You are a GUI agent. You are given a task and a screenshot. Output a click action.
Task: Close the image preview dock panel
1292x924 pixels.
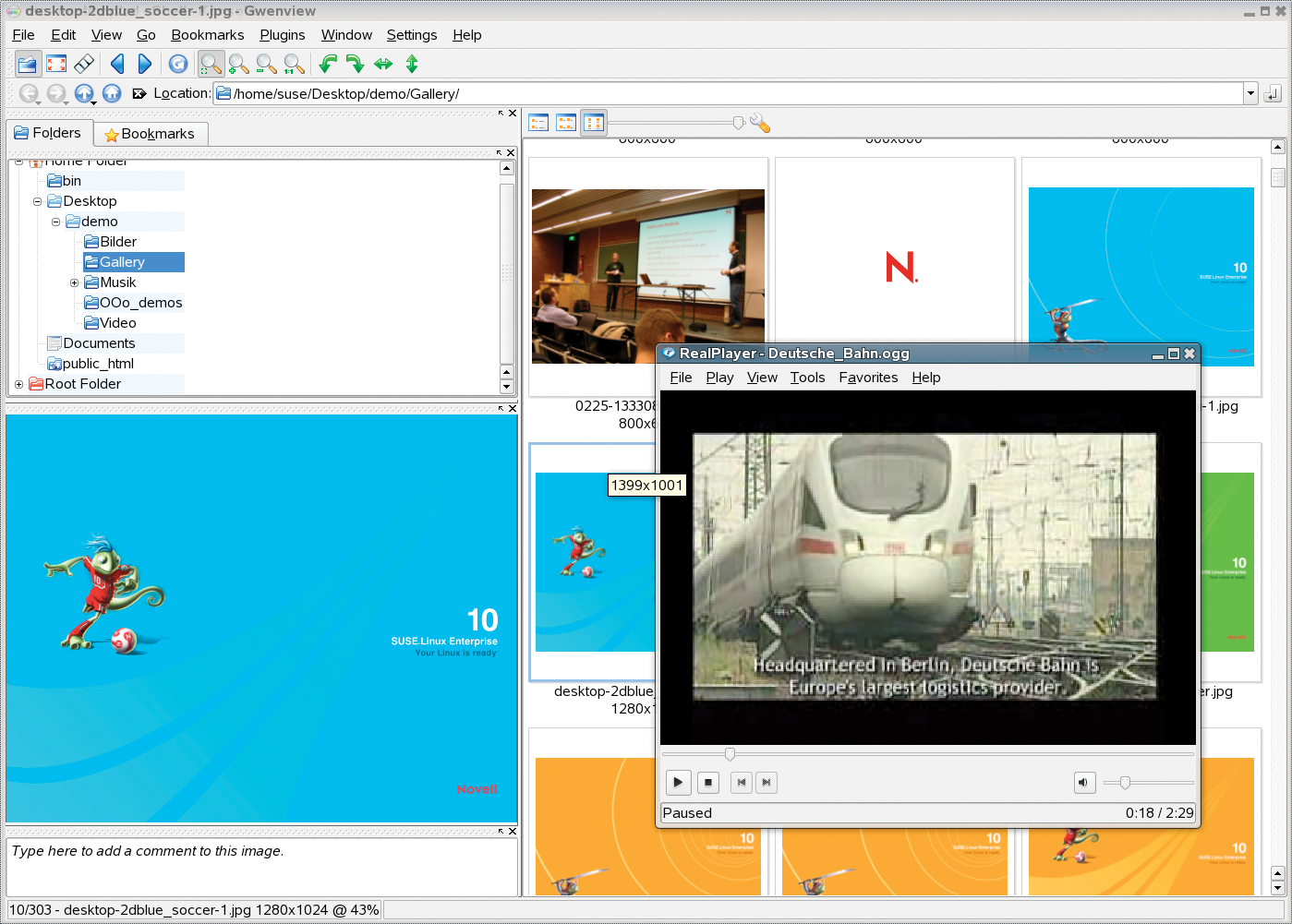[x=511, y=408]
